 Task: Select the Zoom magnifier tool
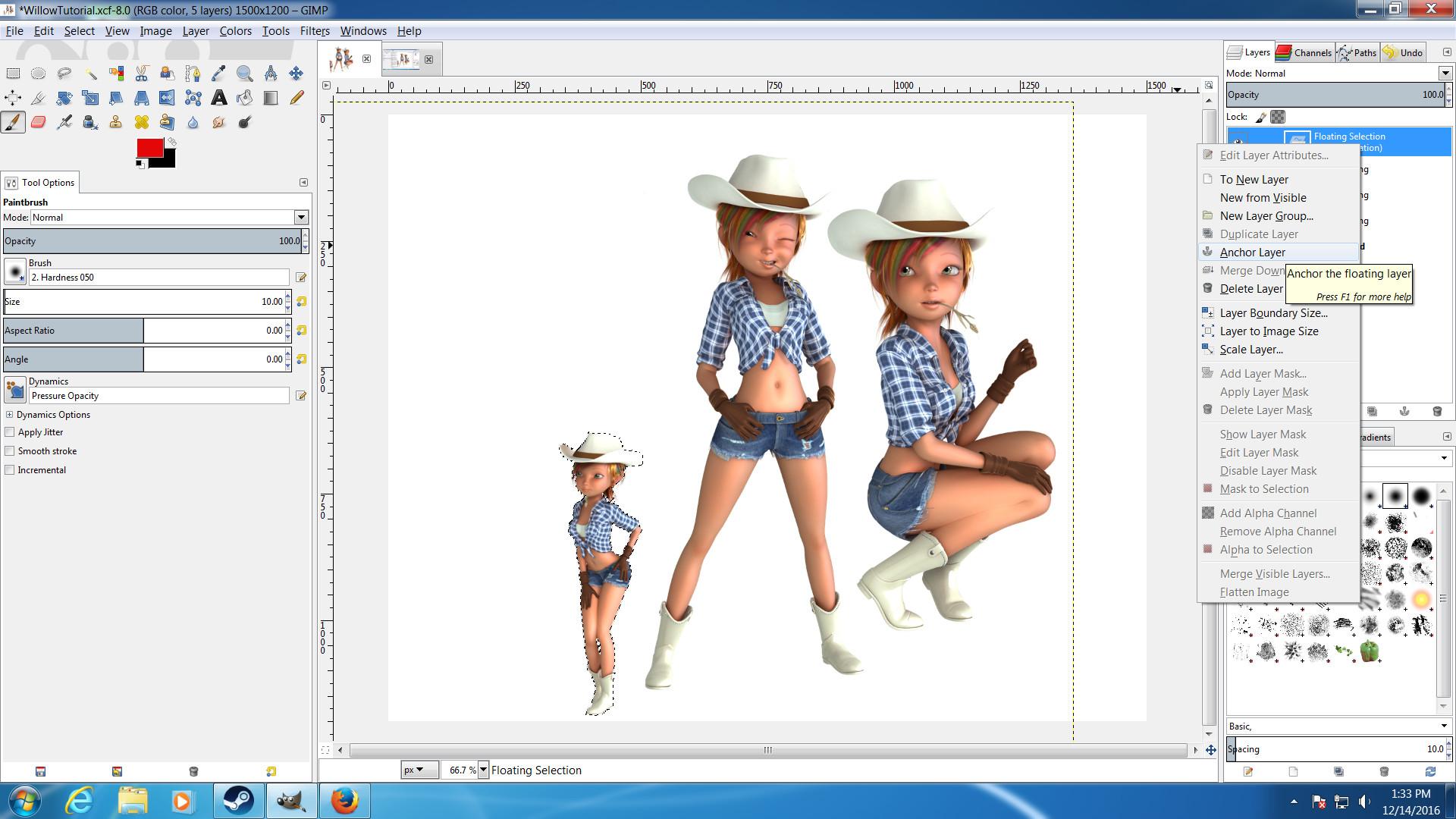point(244,74)
